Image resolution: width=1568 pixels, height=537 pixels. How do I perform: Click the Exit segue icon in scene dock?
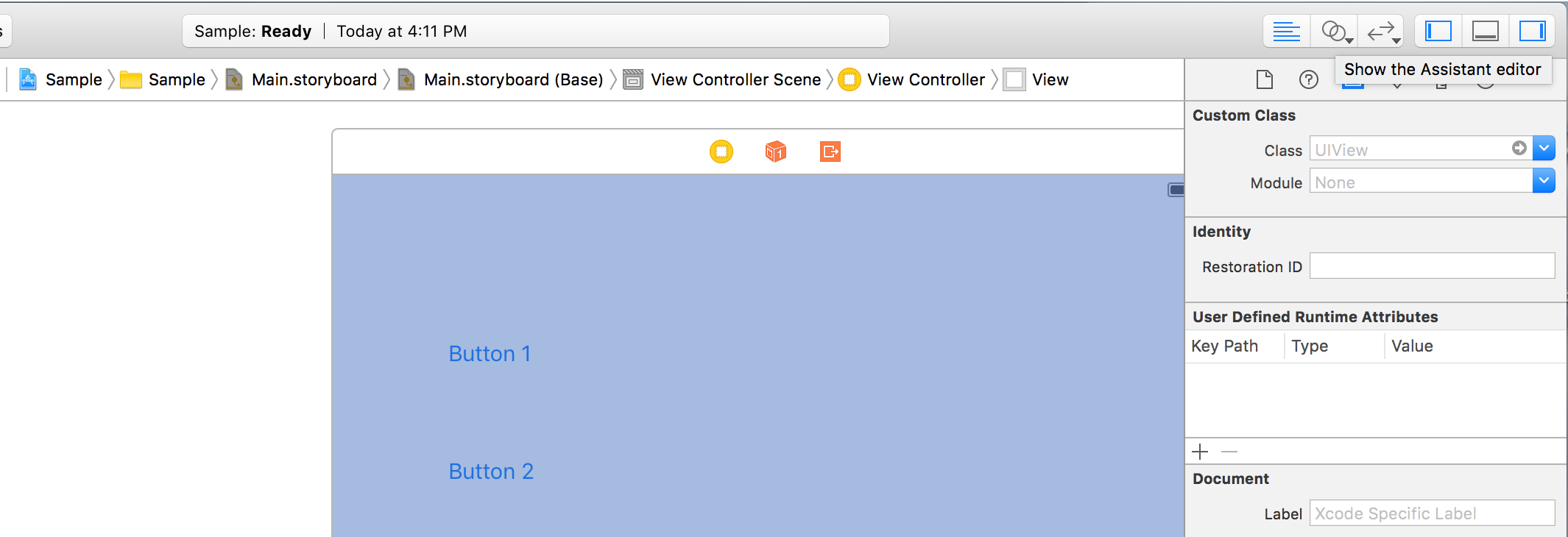click(x=829, y=152)
